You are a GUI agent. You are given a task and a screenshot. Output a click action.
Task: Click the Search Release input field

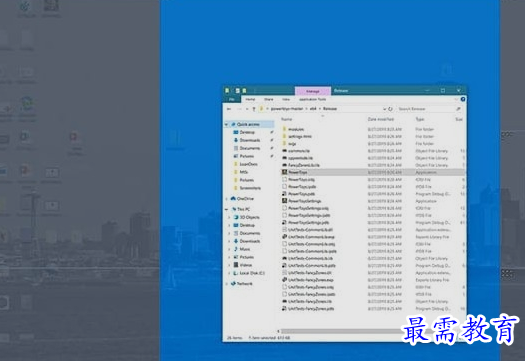(x=427, y=109)
